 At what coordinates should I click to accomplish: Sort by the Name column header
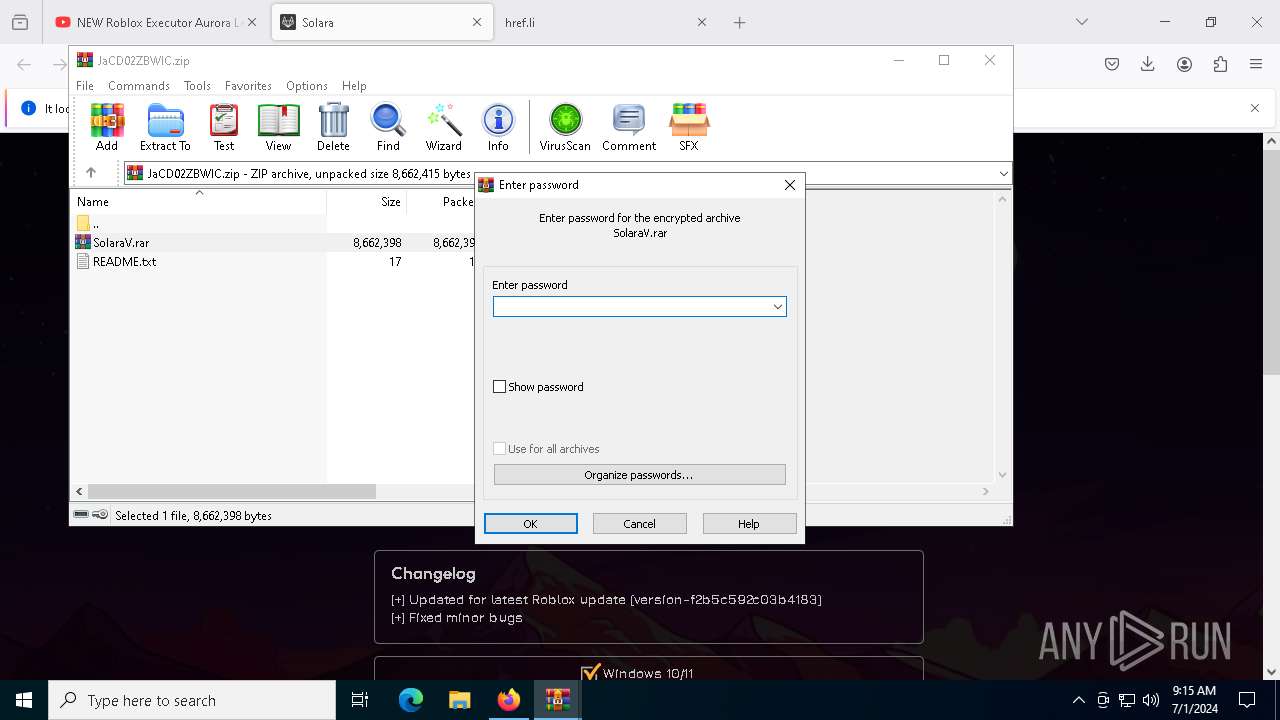pos(199,202)
